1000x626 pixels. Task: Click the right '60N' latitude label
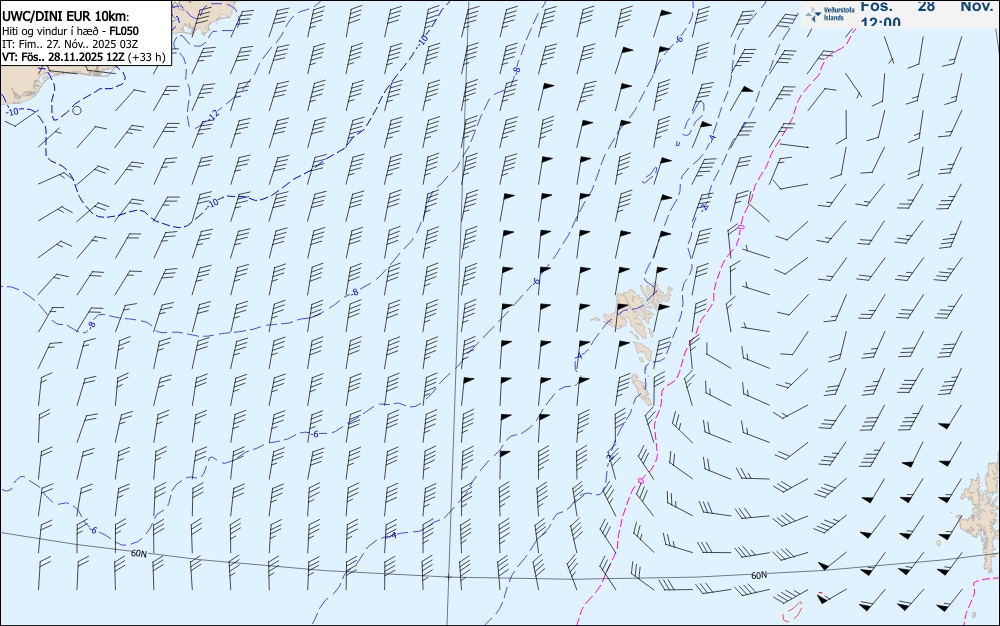[x=759, y=576]
